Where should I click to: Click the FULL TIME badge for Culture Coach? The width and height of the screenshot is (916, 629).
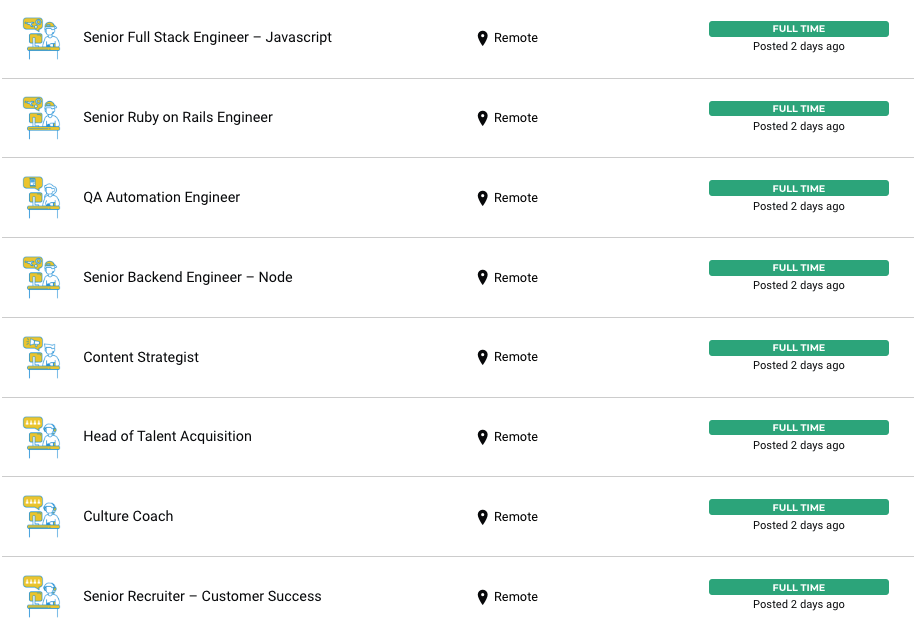coord(799,507)
